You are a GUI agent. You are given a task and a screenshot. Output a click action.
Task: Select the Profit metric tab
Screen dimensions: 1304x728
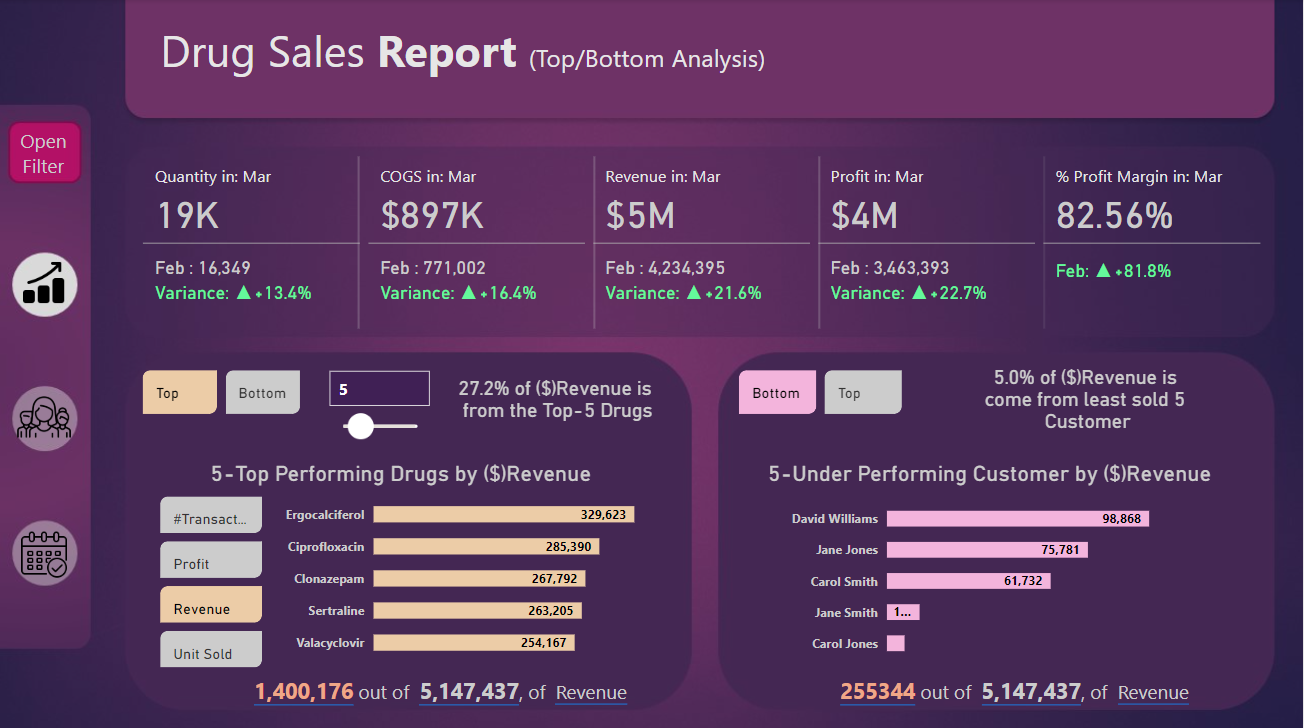click(210, 562)
